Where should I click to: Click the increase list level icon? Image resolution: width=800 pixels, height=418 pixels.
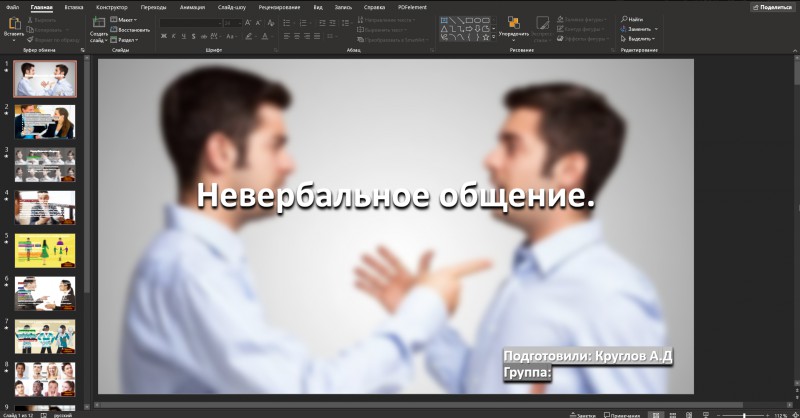pos(332,23)
